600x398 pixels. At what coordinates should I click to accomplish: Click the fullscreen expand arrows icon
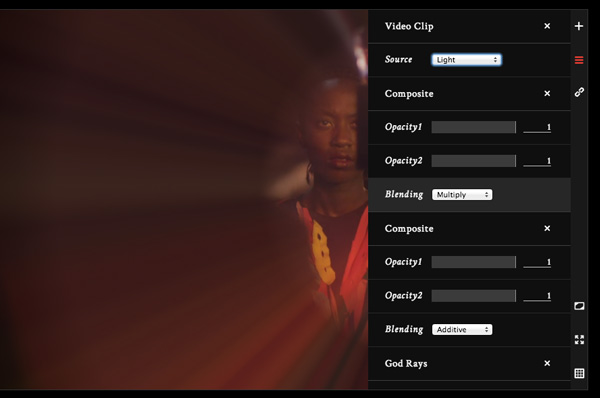pos(579,339)
